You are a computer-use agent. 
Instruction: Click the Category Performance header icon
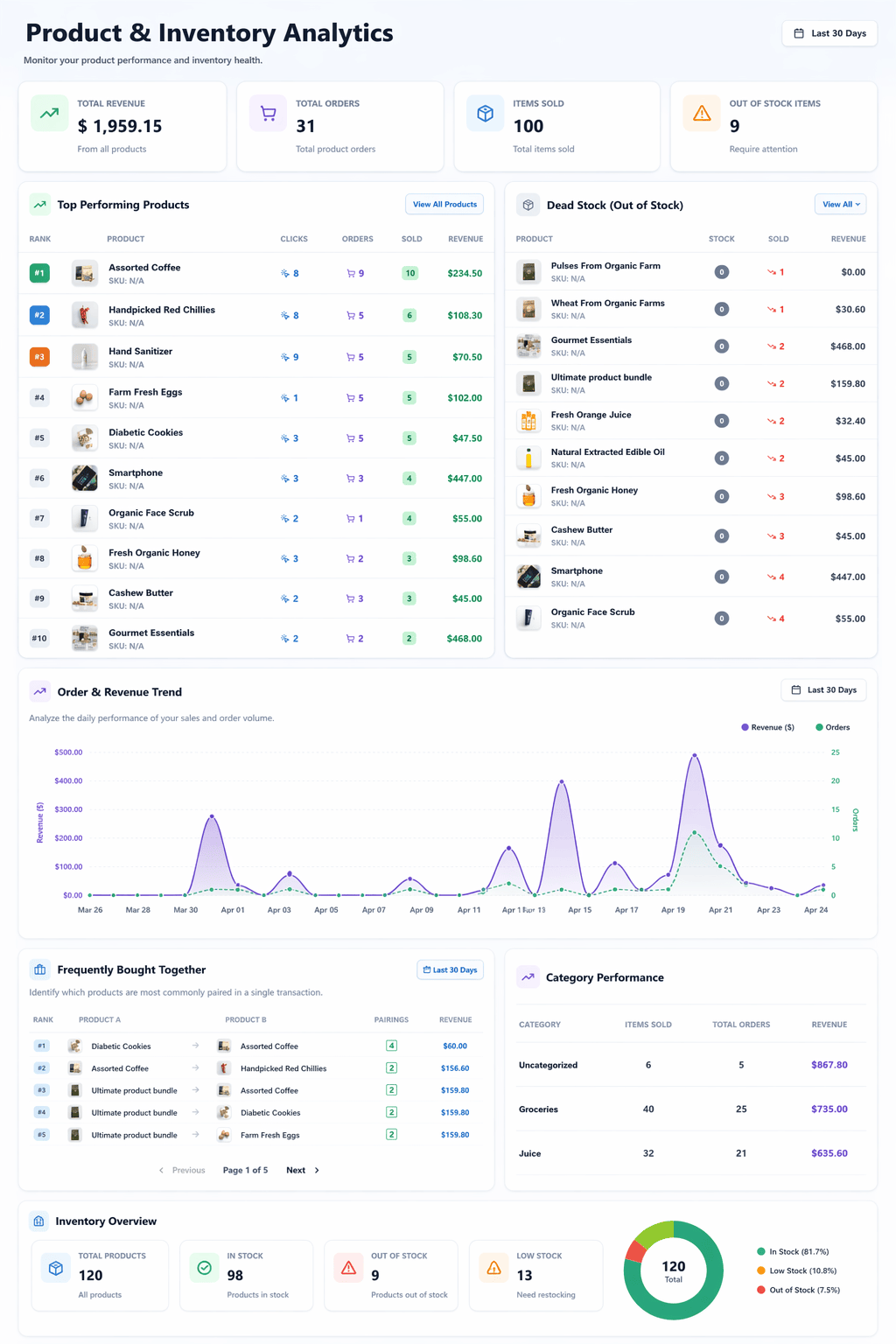[x=528, y=977]
